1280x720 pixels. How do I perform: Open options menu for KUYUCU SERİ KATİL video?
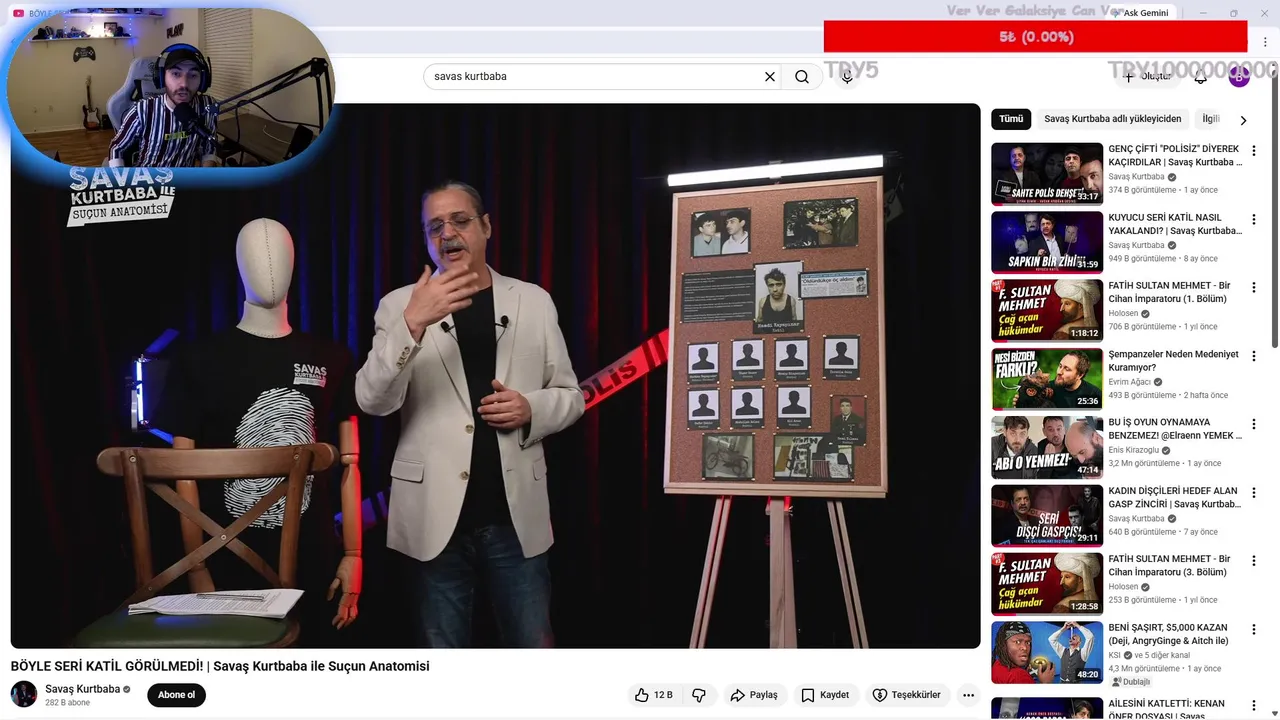tap(1254, 219)
